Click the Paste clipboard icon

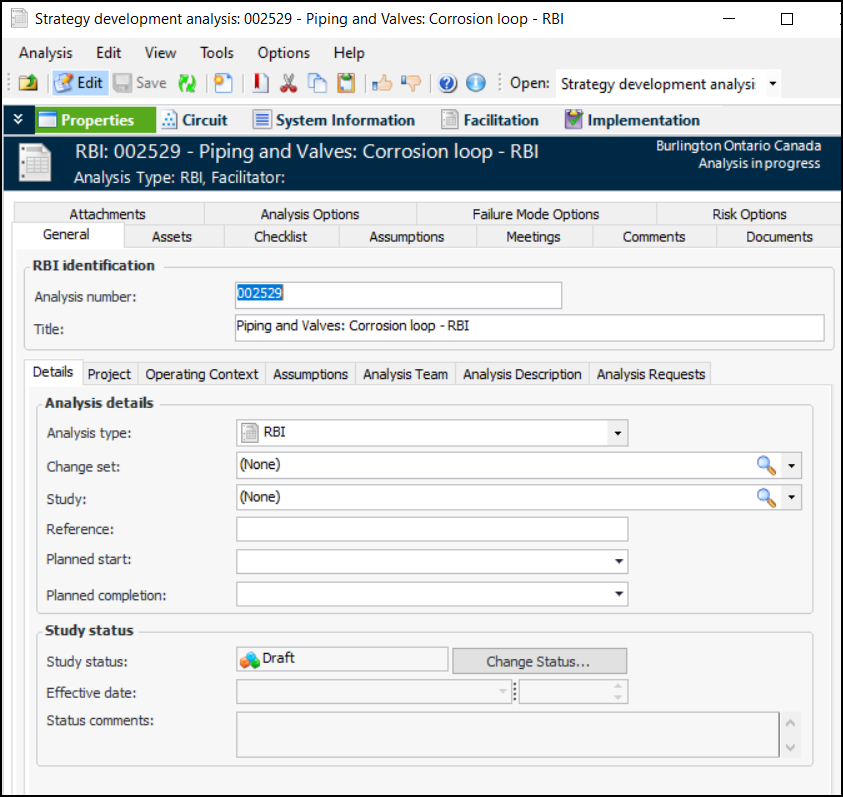click(x=345, y=84)
